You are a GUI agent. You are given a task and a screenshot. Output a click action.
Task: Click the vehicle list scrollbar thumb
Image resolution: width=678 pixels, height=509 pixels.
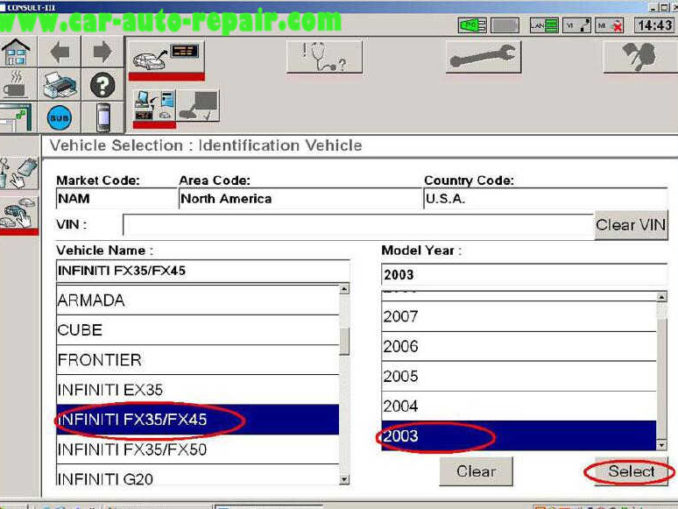point(344,342)
